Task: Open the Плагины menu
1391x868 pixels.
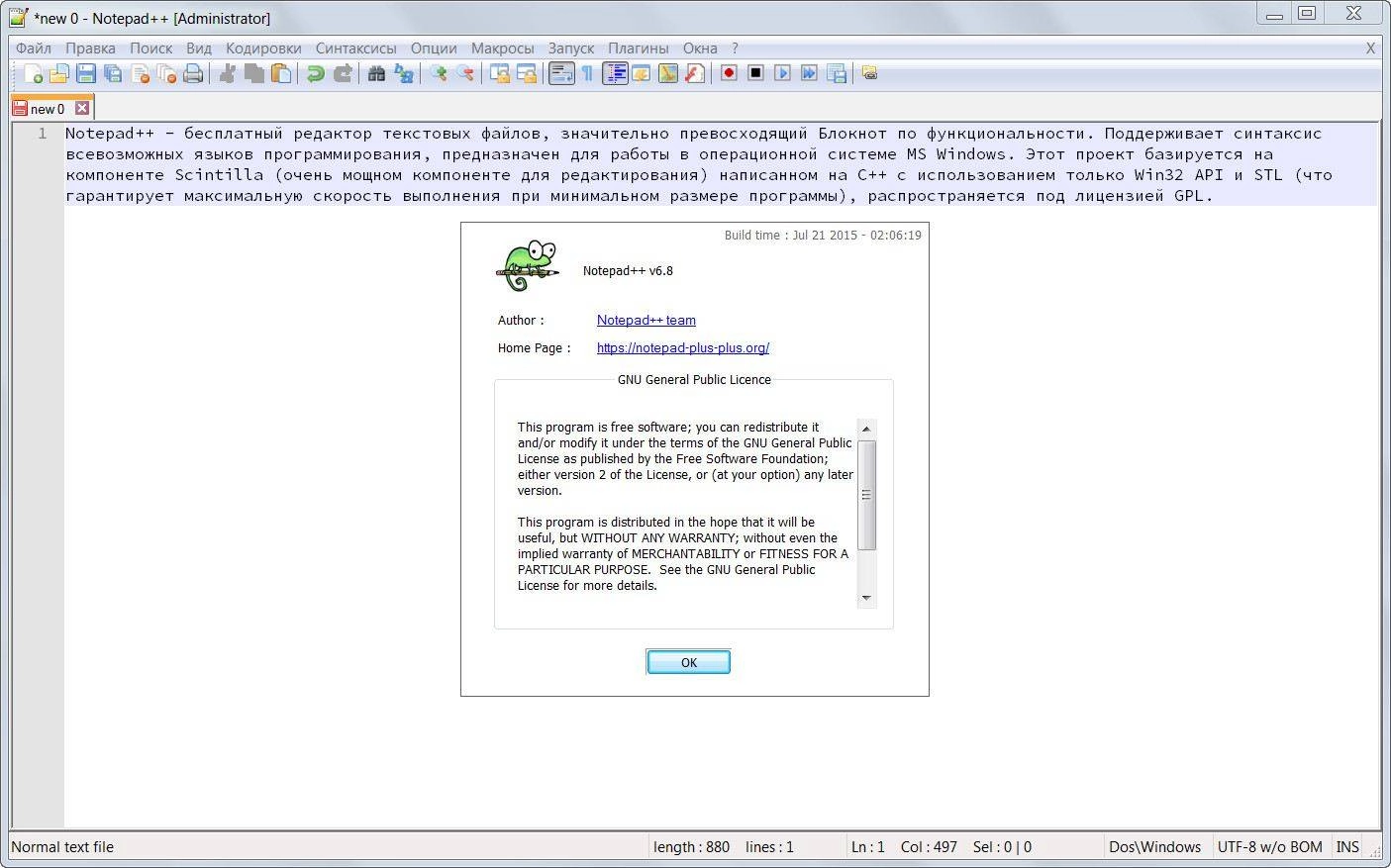Action: (x=638, y=48)
